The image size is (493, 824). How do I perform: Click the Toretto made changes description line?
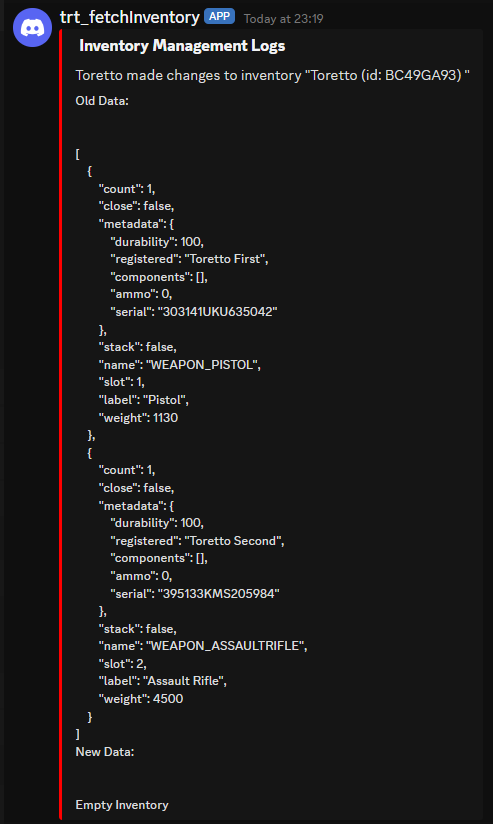coord(272,75)
